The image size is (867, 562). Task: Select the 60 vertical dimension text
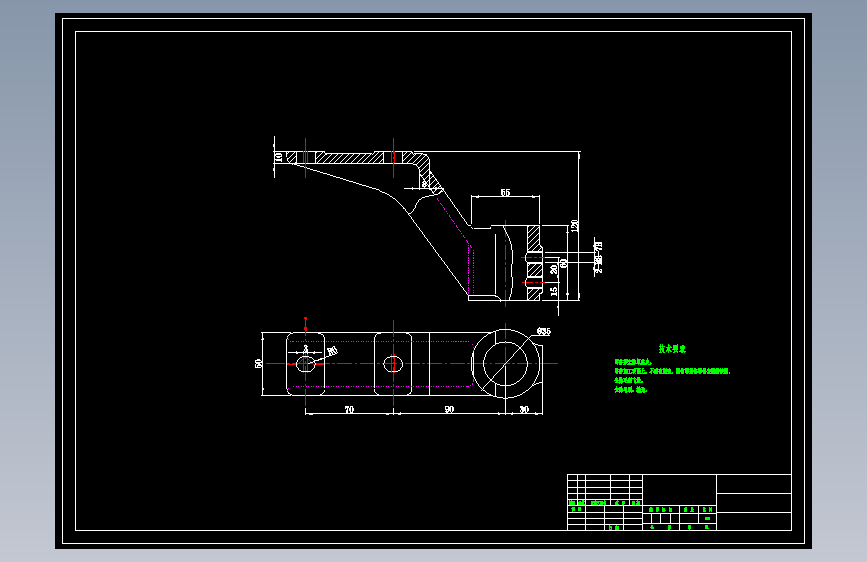click(563, 263)
